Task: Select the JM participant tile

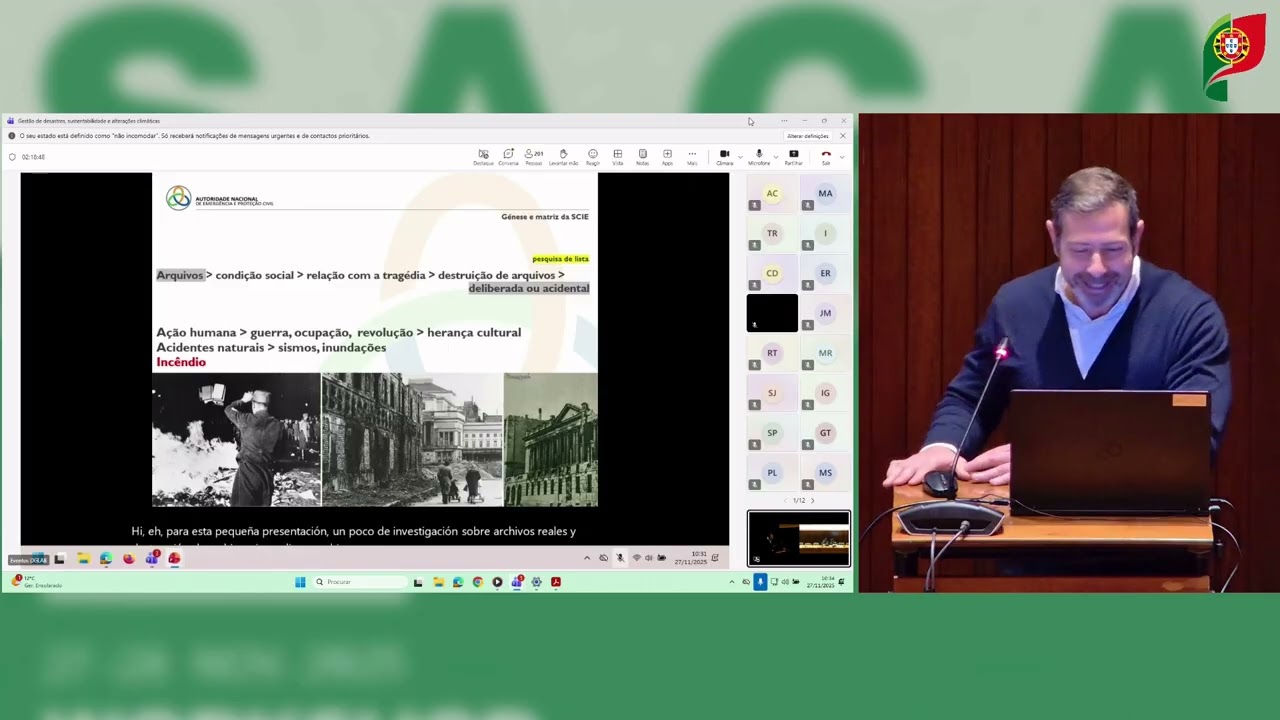Action: pos(825,313)
